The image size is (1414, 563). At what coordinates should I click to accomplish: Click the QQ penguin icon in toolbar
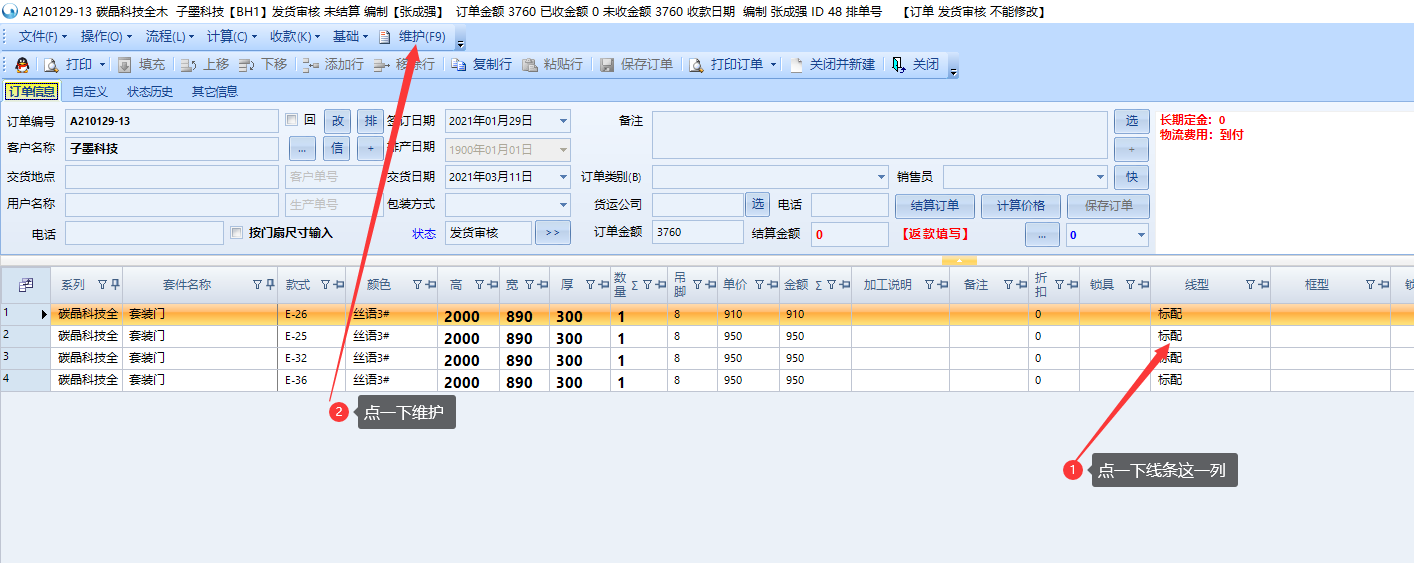point(21,65)
